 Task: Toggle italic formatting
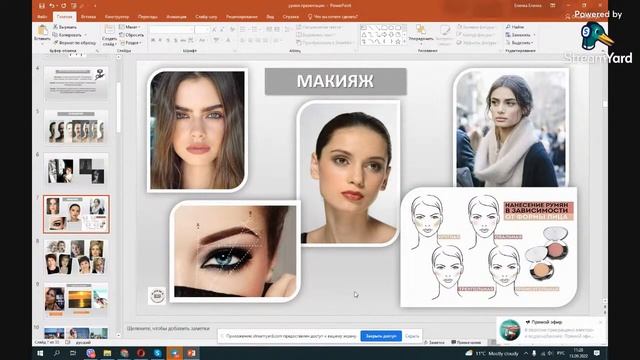(160, 40)
